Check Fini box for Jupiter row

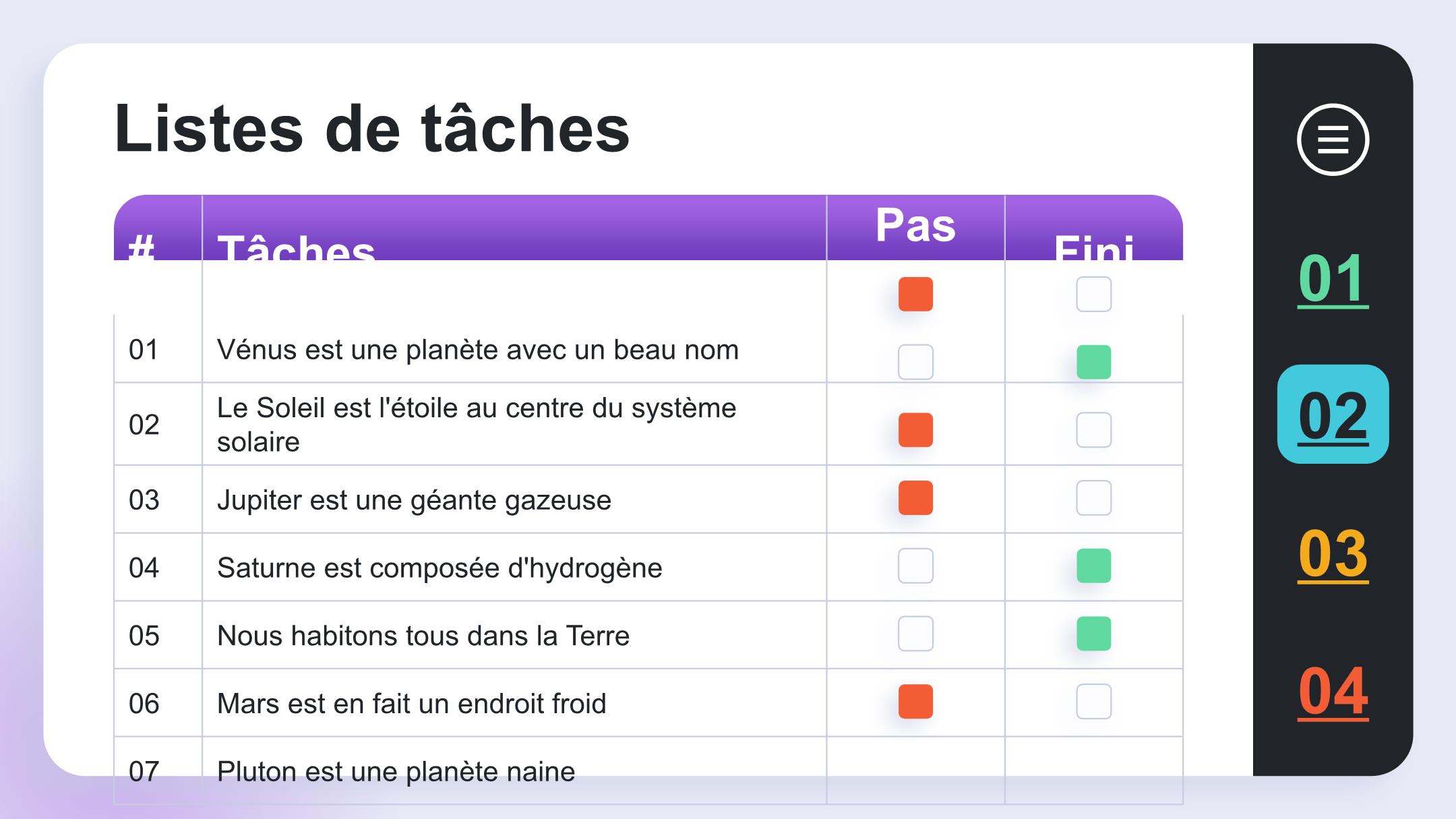[x=1093, y=497]
